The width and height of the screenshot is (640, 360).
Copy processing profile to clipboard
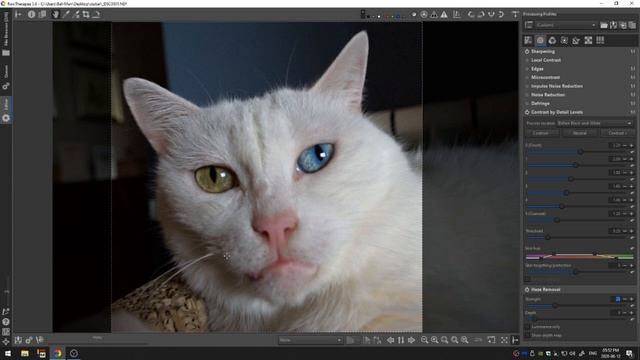tap(623, 25)
